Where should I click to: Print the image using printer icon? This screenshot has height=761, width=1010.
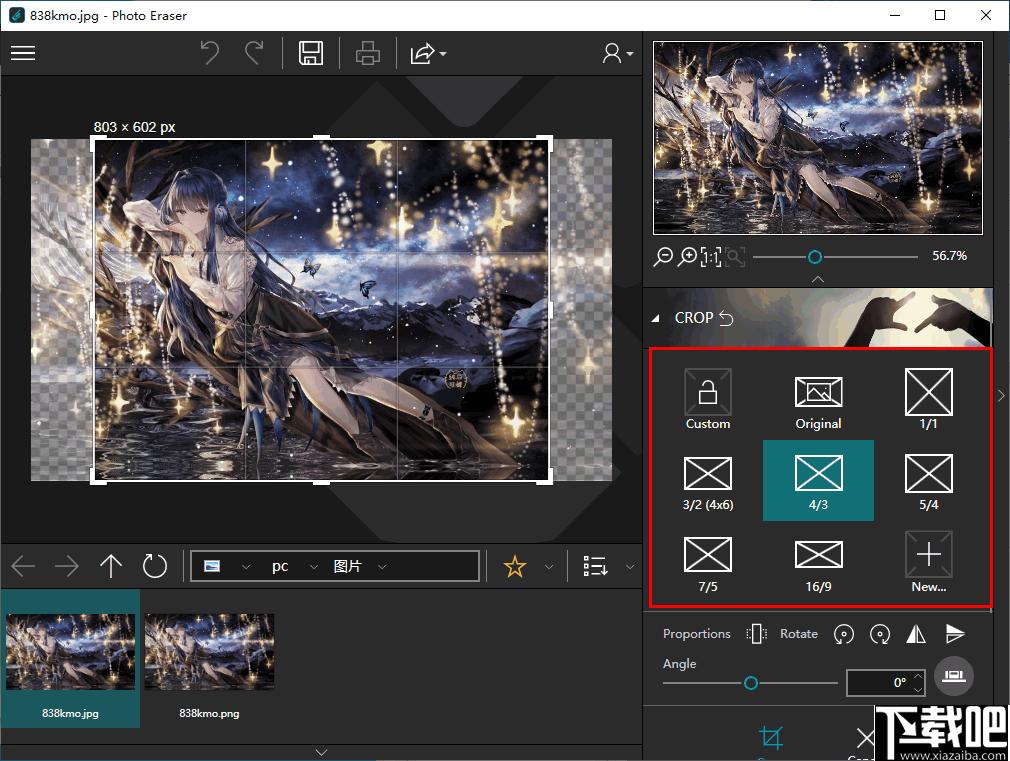click(368, 53)
